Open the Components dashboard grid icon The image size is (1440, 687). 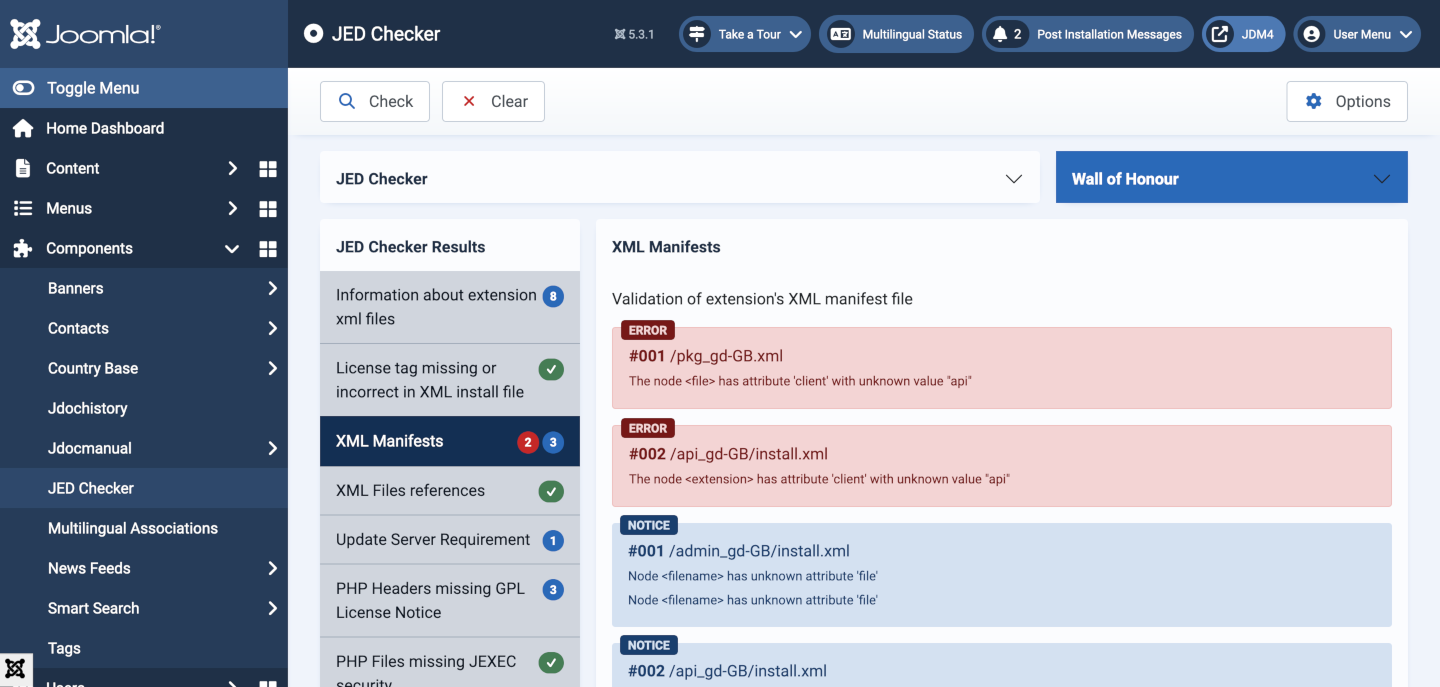point(268,248)
